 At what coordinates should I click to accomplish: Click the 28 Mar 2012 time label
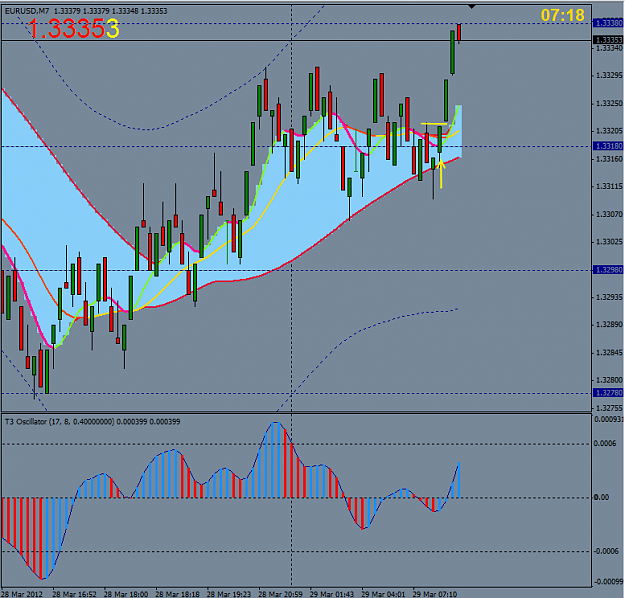click(x=22, y=594)
